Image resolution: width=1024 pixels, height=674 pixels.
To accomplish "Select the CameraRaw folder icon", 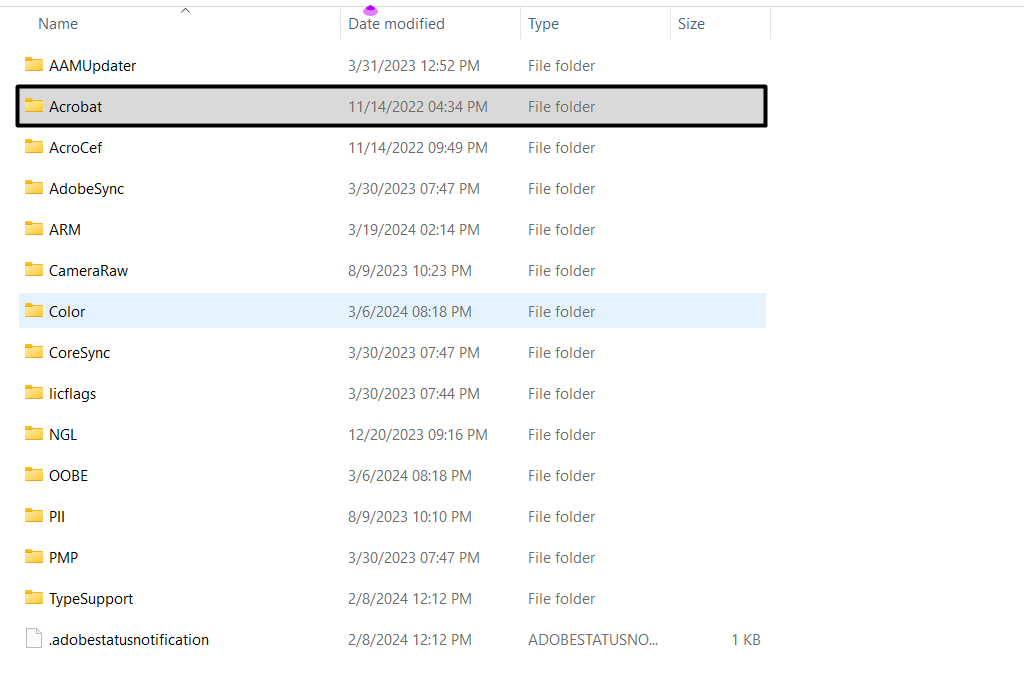I will [x=34, y=270].
